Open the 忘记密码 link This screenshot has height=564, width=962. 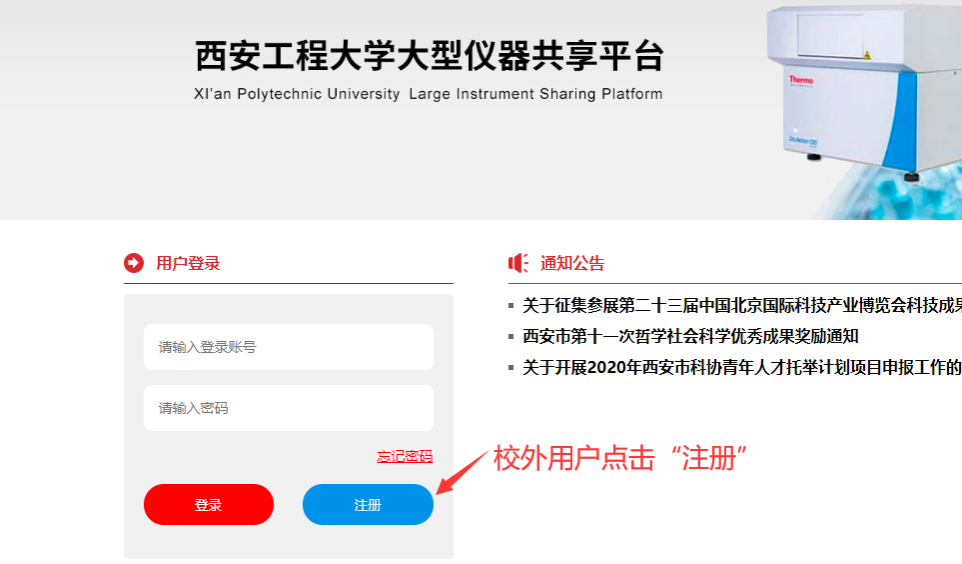[x=404, y=456]
